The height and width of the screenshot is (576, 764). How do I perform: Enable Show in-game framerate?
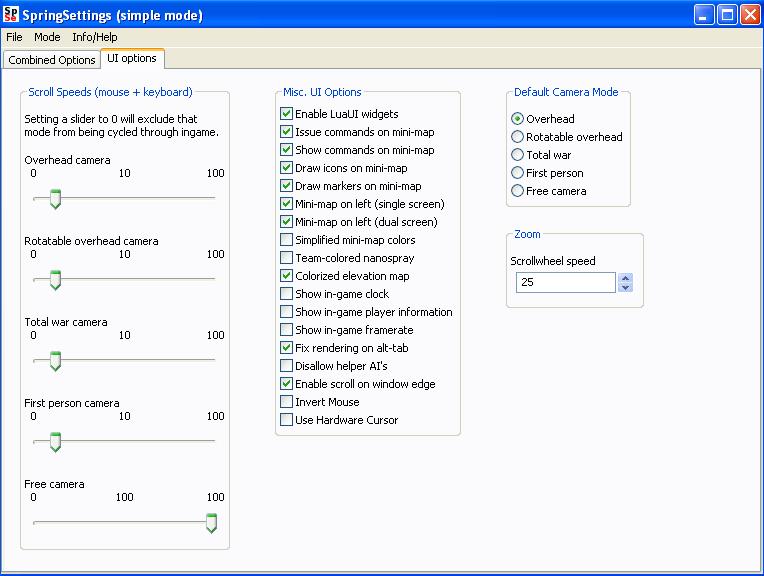pyautogui.click(x=286, y=330)
